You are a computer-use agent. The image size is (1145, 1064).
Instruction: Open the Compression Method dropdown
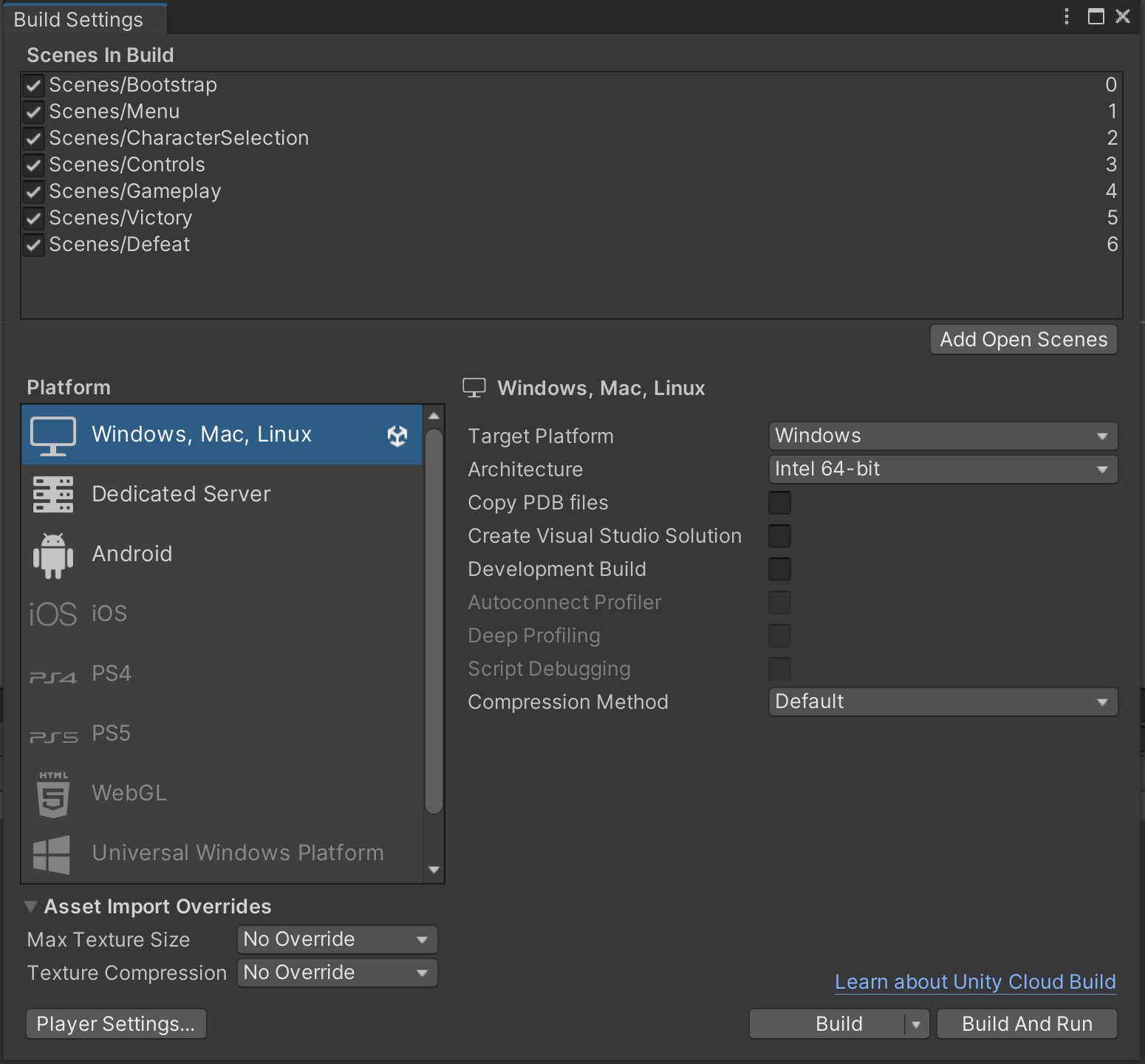pos(943,701)
